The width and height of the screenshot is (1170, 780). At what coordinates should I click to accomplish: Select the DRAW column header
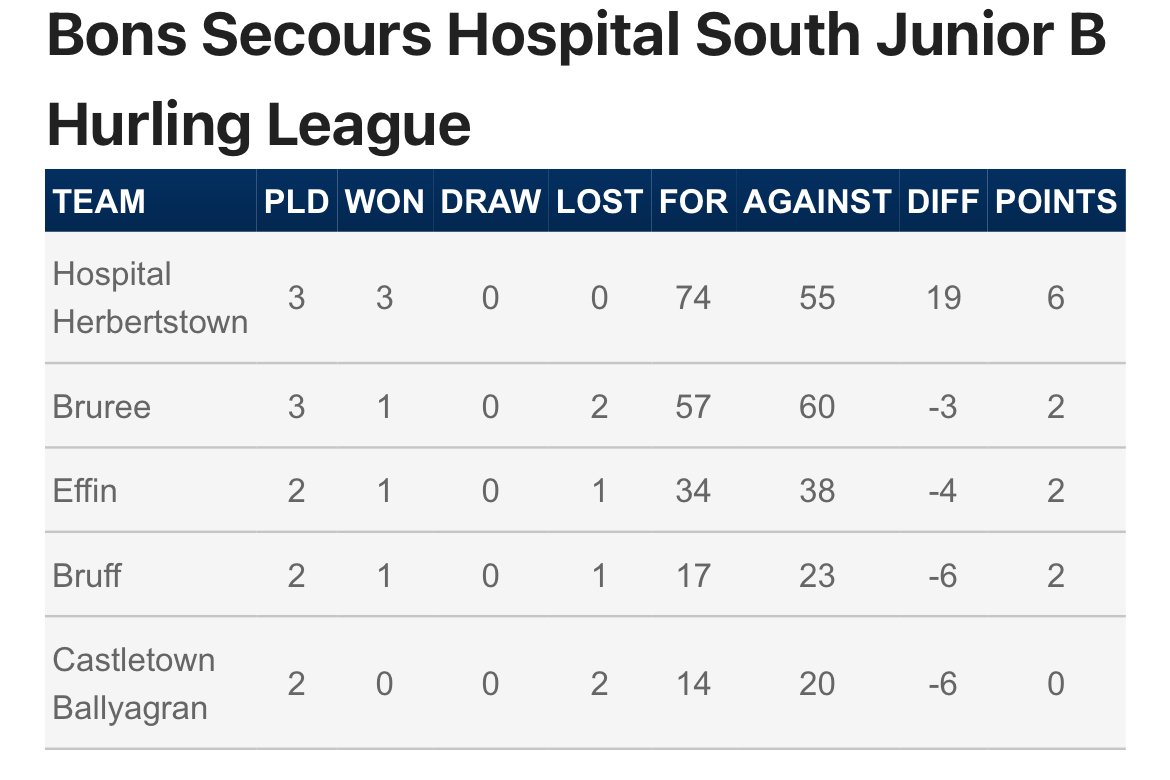(x=490, y=202)
